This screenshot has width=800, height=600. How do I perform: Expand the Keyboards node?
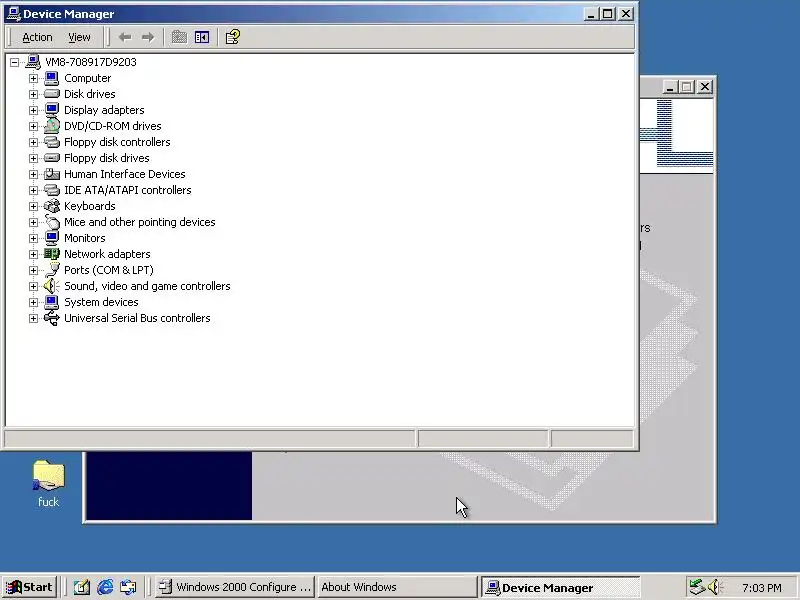click(x=33, y=206)
